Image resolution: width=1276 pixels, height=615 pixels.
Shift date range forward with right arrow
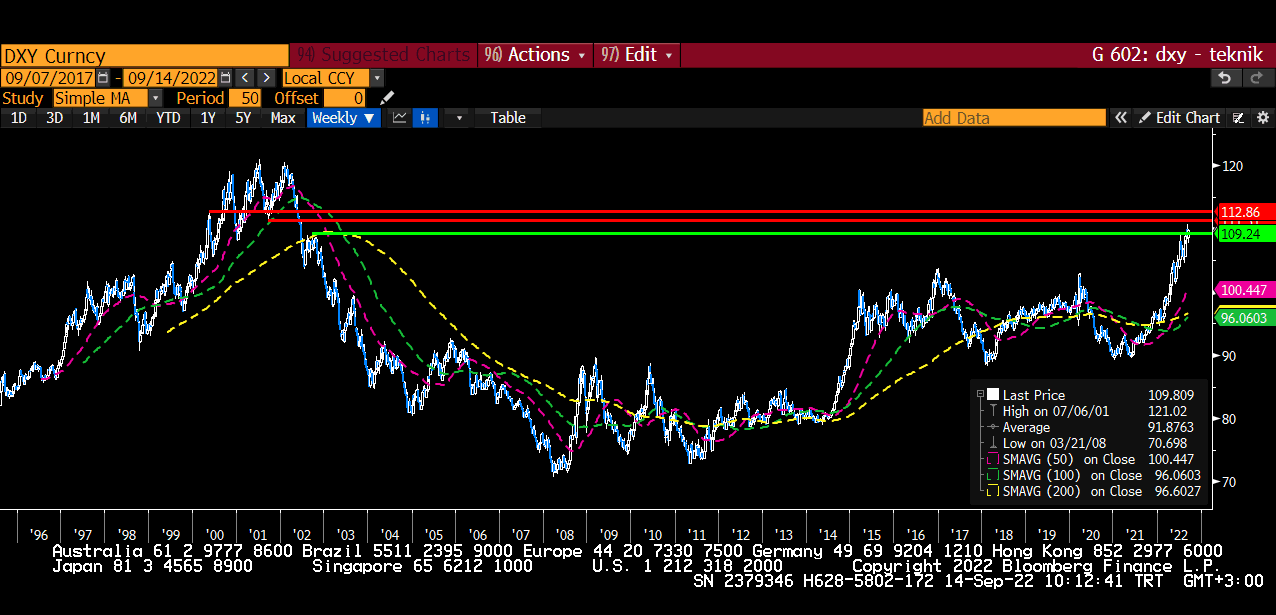click(x=266, y=77)
